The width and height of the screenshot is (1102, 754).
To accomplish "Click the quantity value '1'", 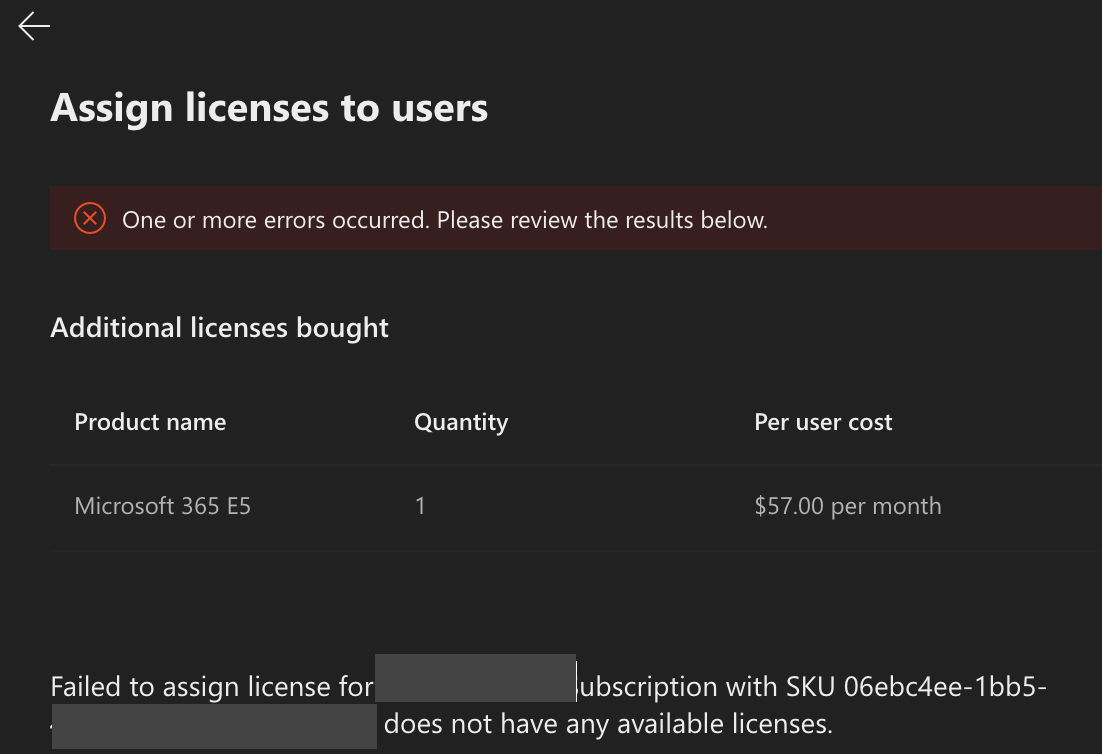I will pos(420,506).
